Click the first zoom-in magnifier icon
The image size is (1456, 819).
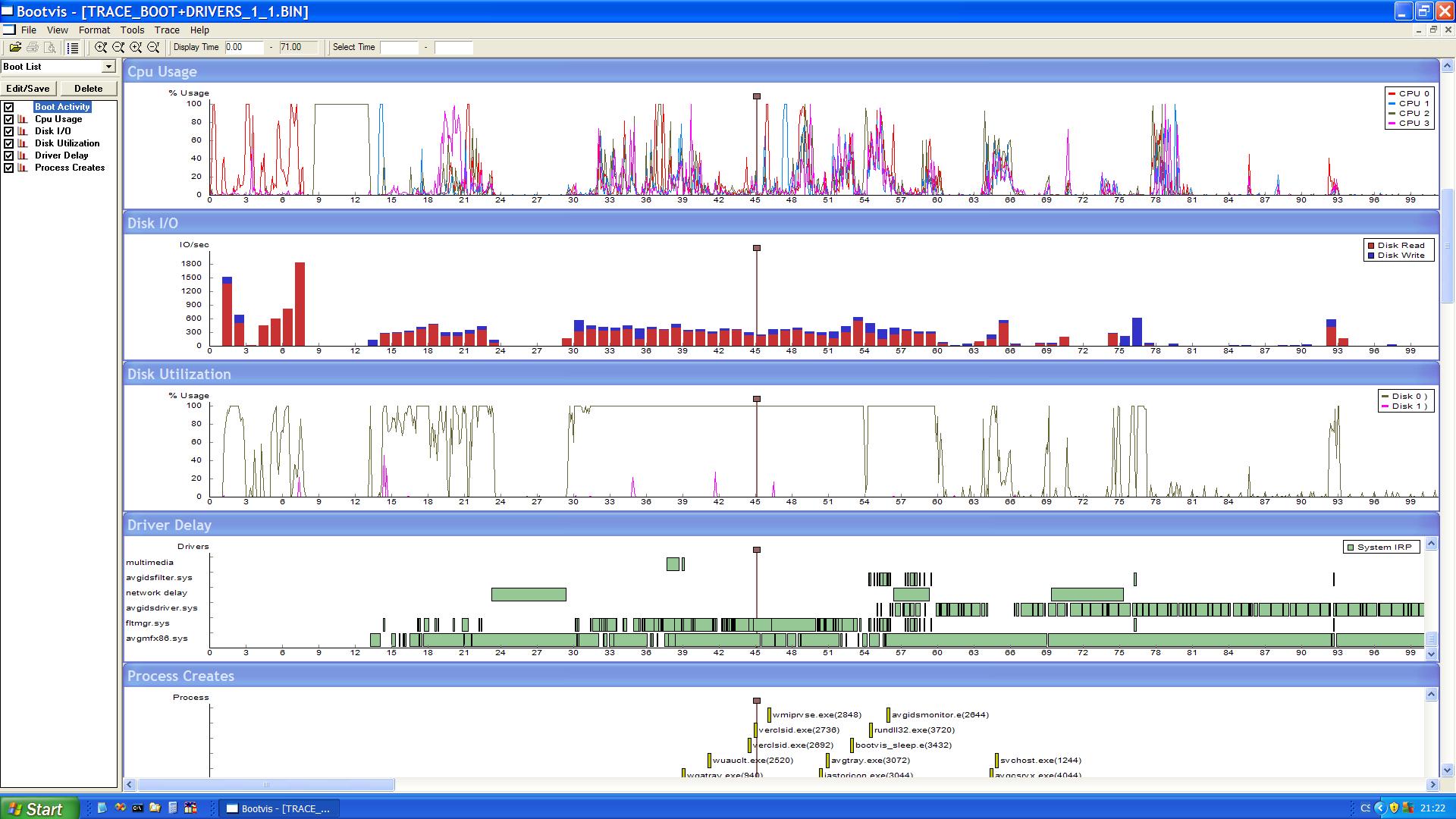100,47
